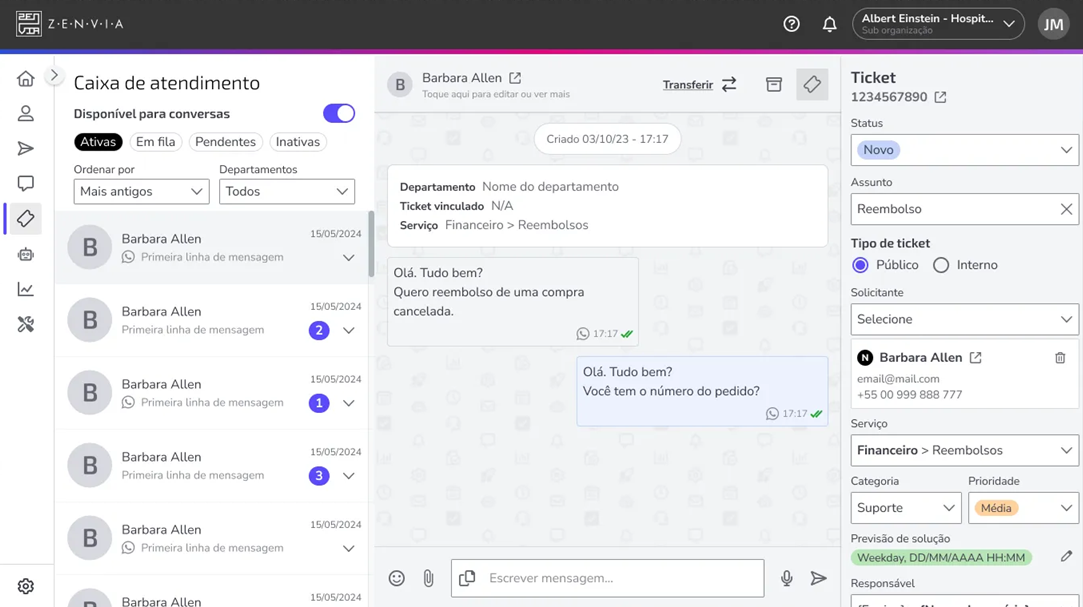Open message templates copy icon
This screenshot has width=1083, height=607.
point(467,578)
